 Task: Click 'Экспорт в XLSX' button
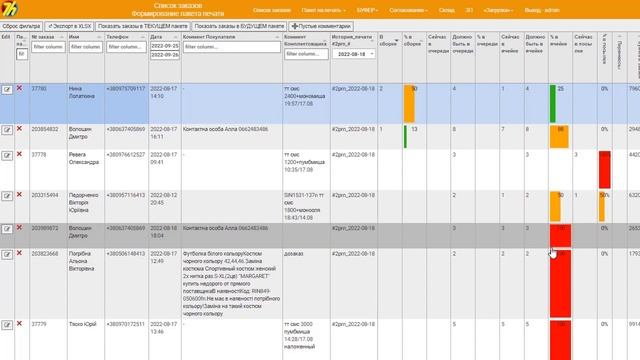(x=69, y=26)
